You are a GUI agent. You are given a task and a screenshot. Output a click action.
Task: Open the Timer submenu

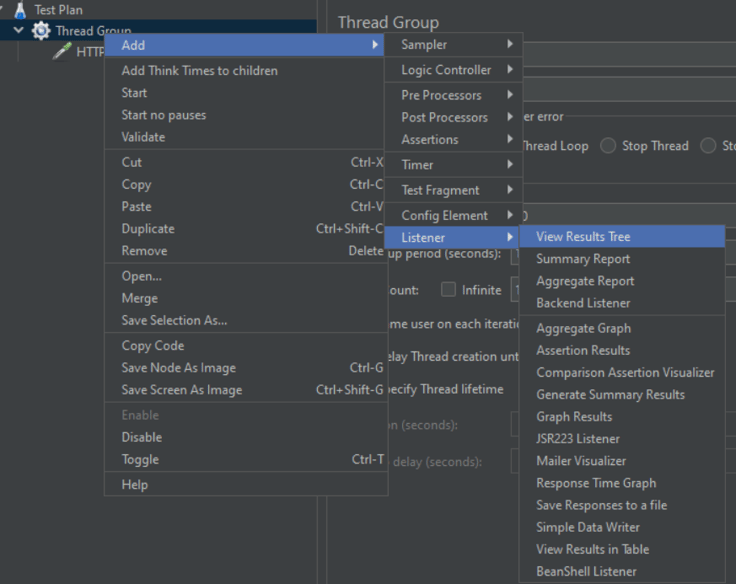tap(453, 165)
